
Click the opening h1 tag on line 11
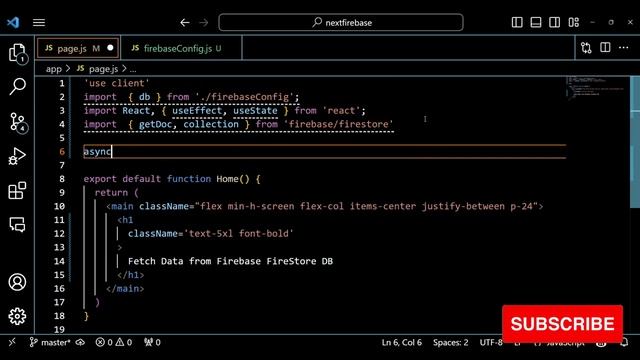pyautogui.click(x=125, y=220)
